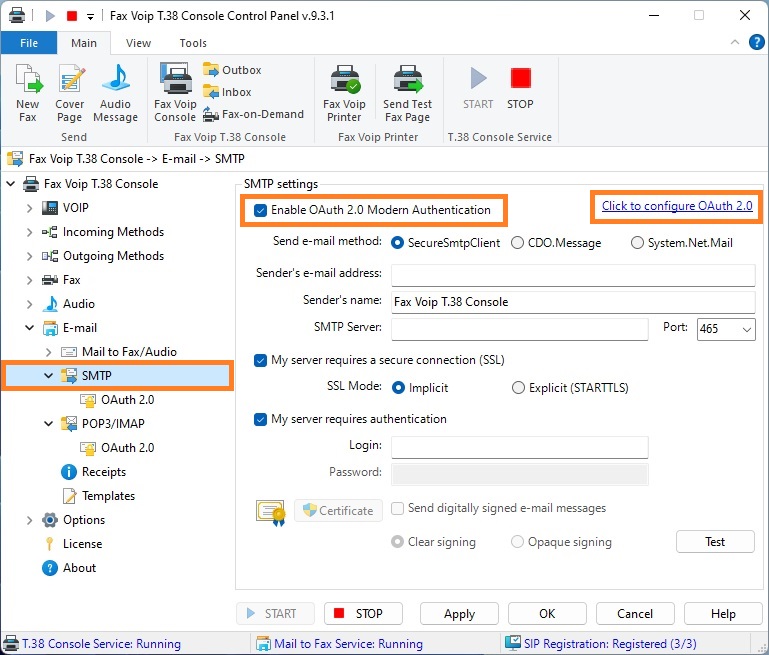Viewport: 769px width, 655px height.
Task: Select CDO.Message send method
Action: click(x=517, y=243)
